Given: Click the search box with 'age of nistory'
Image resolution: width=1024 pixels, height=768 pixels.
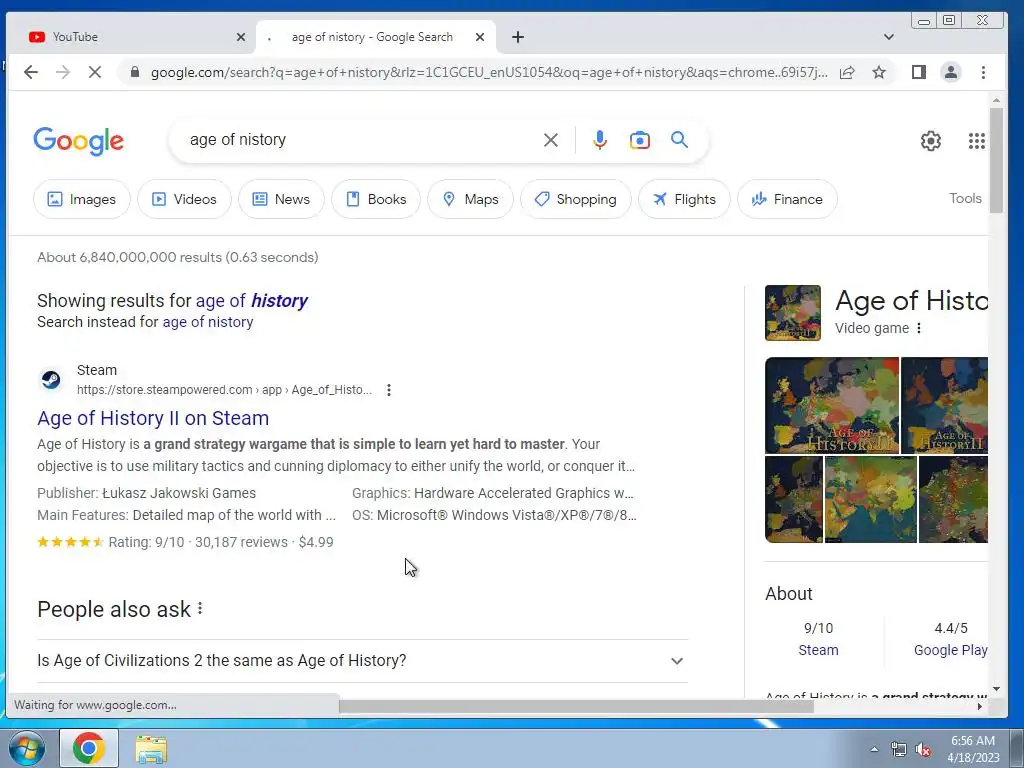Looking at the screenshot, I should tap(359, 140).
